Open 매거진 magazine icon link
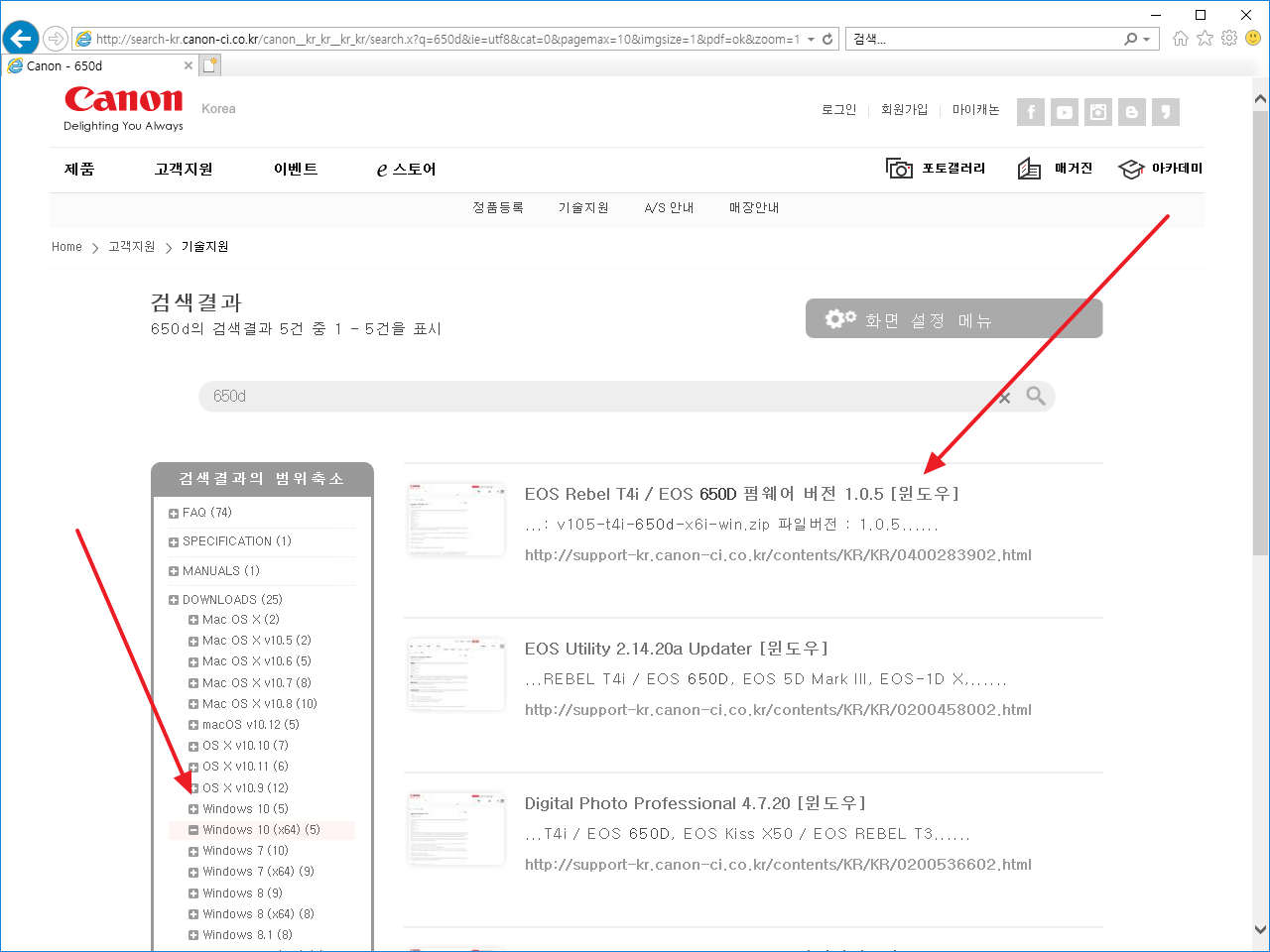1270x952 pixels. (1055, 169)
